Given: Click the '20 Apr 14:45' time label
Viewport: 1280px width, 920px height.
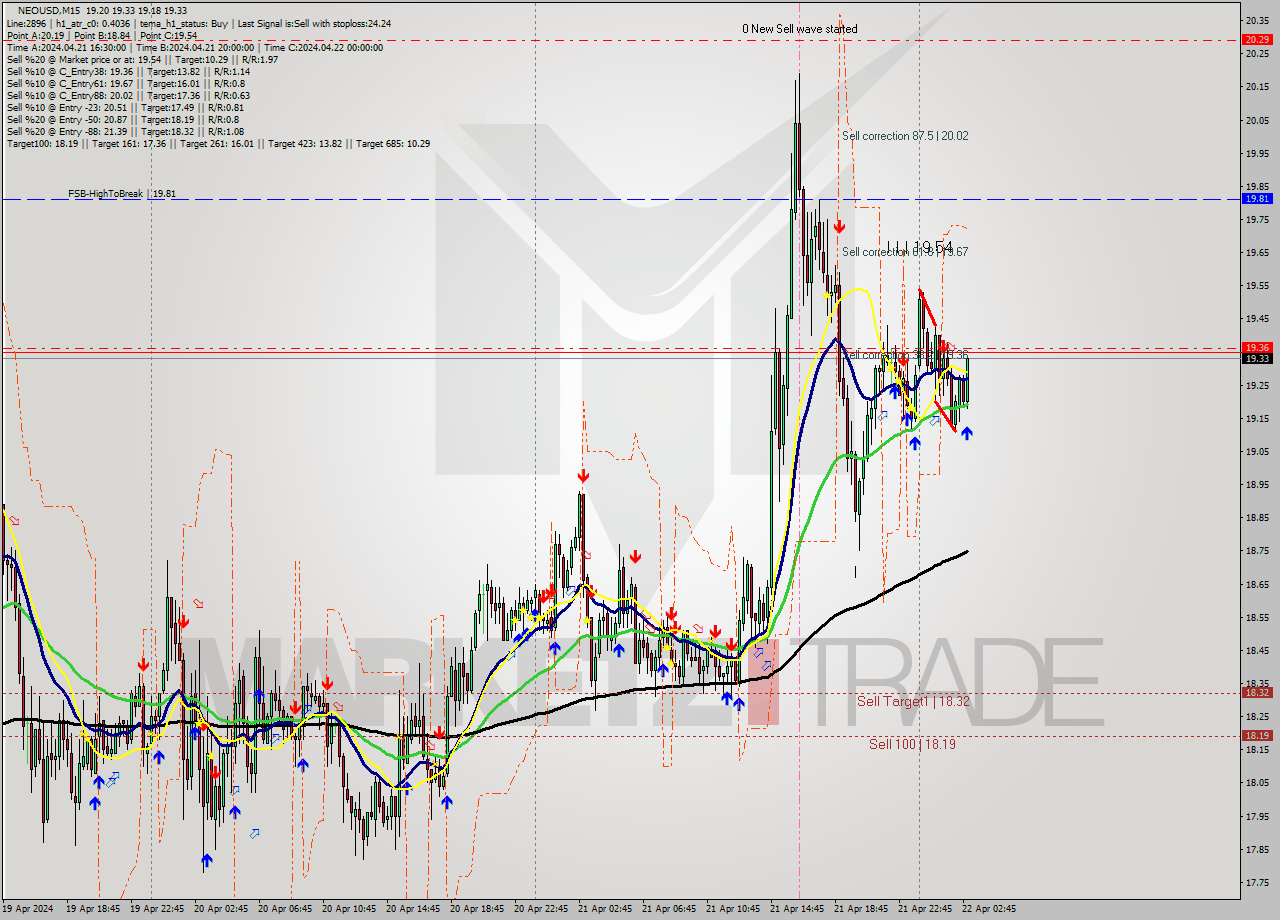Looking at the screenshot, I should 414,909.
